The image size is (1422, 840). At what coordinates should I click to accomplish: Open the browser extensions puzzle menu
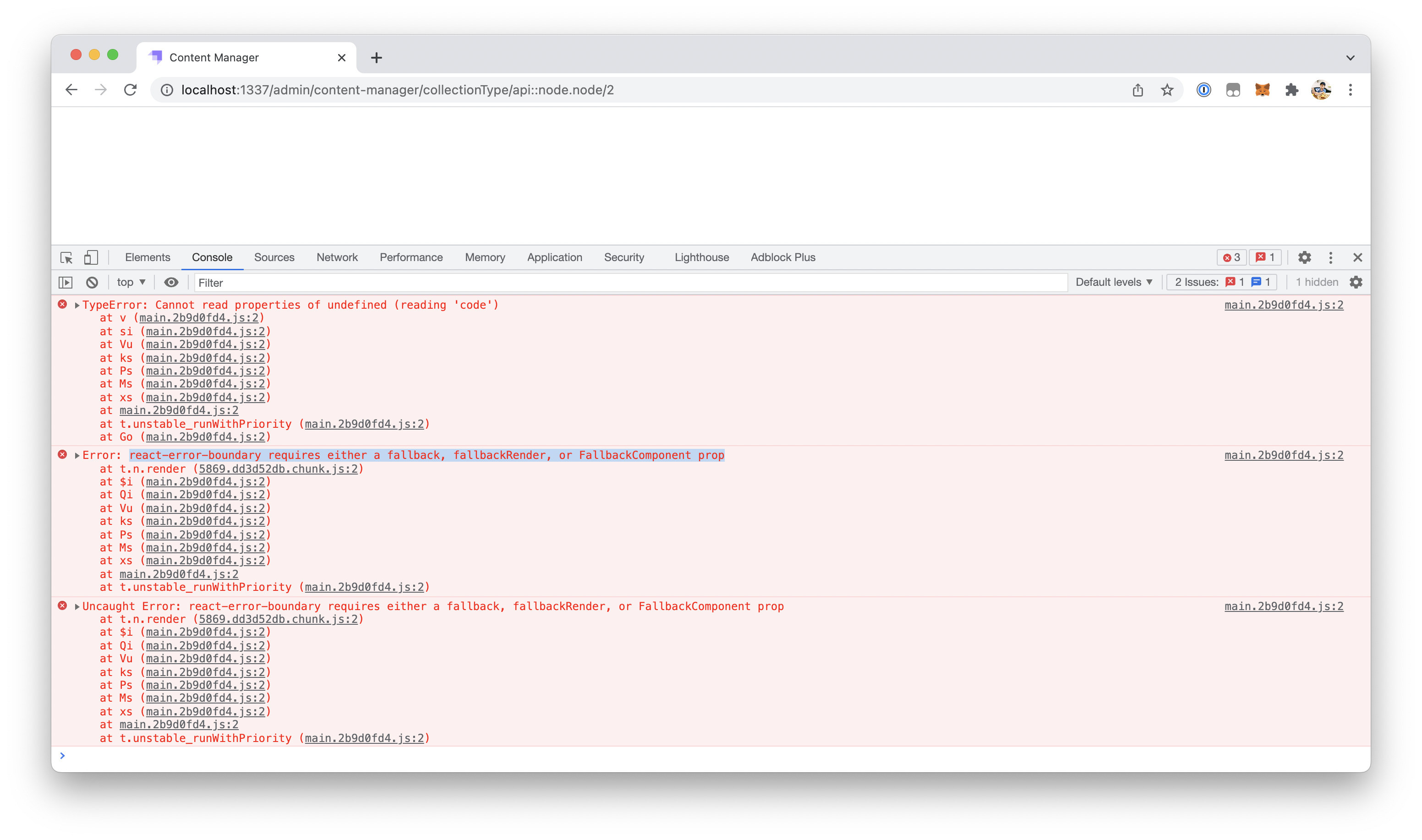pyautogui.click(x=1291, y=89)
